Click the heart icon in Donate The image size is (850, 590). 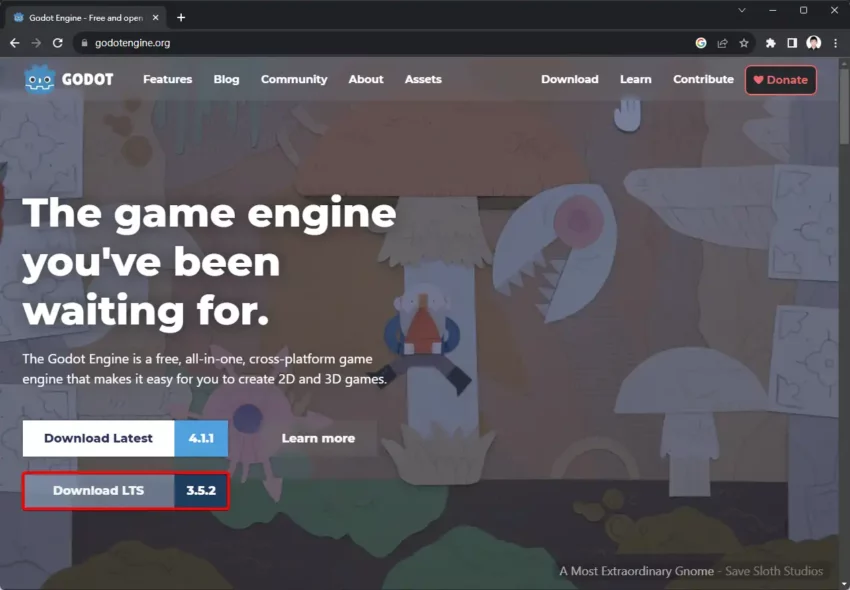(x=758, y=80)
